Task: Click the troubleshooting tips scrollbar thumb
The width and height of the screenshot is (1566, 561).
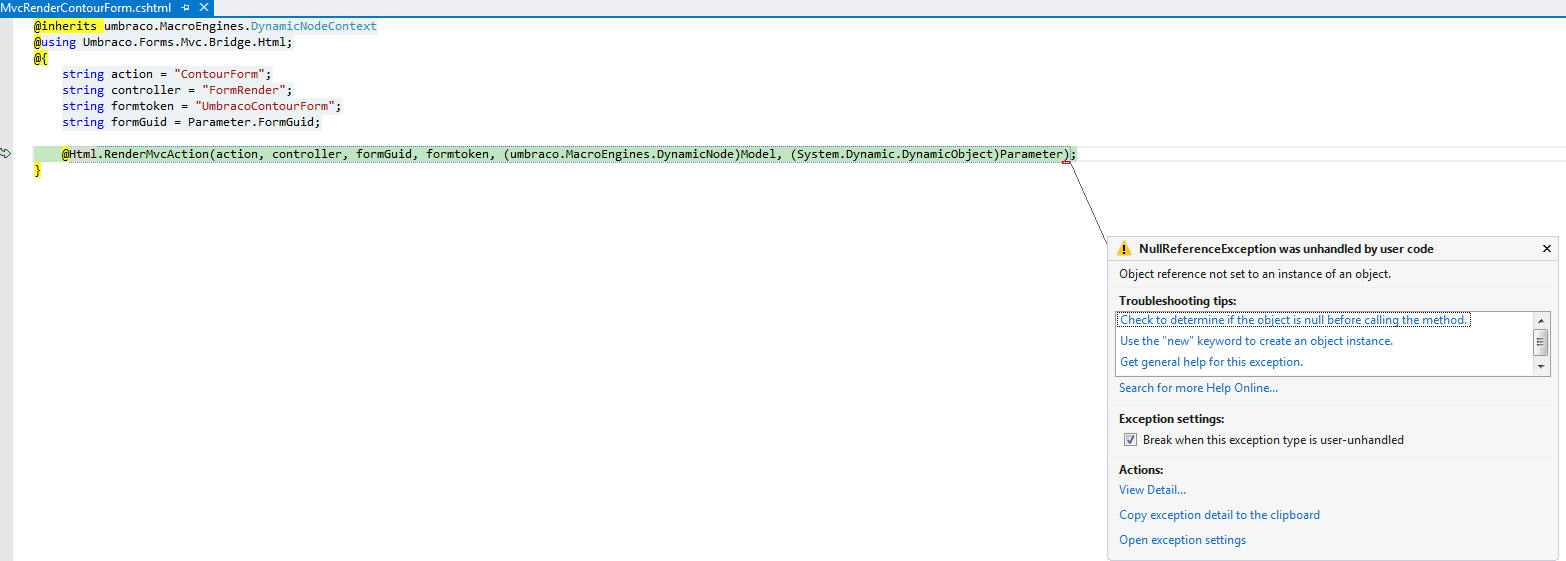Action: (x=1541, y=342)
